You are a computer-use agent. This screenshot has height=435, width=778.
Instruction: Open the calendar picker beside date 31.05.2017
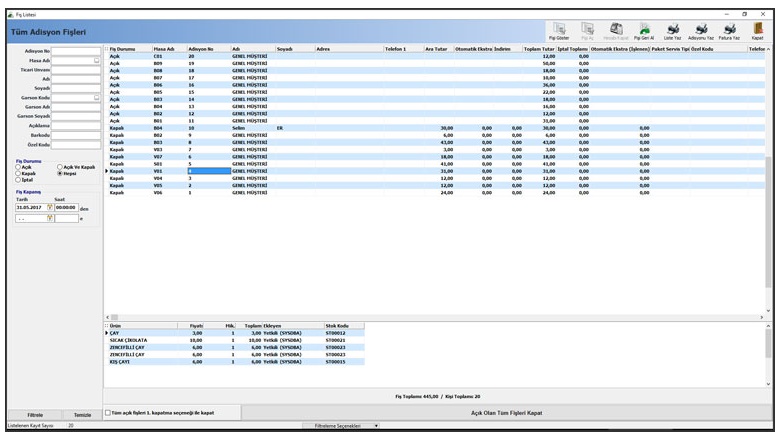click(x=48, y=207)
